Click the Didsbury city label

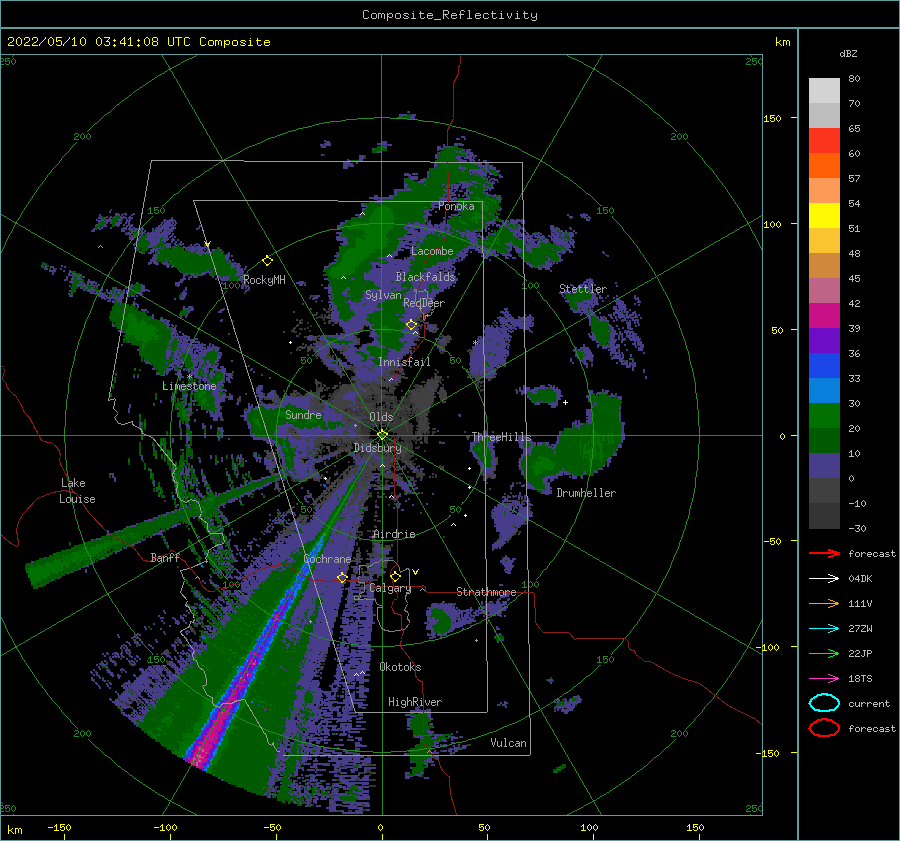378,448
